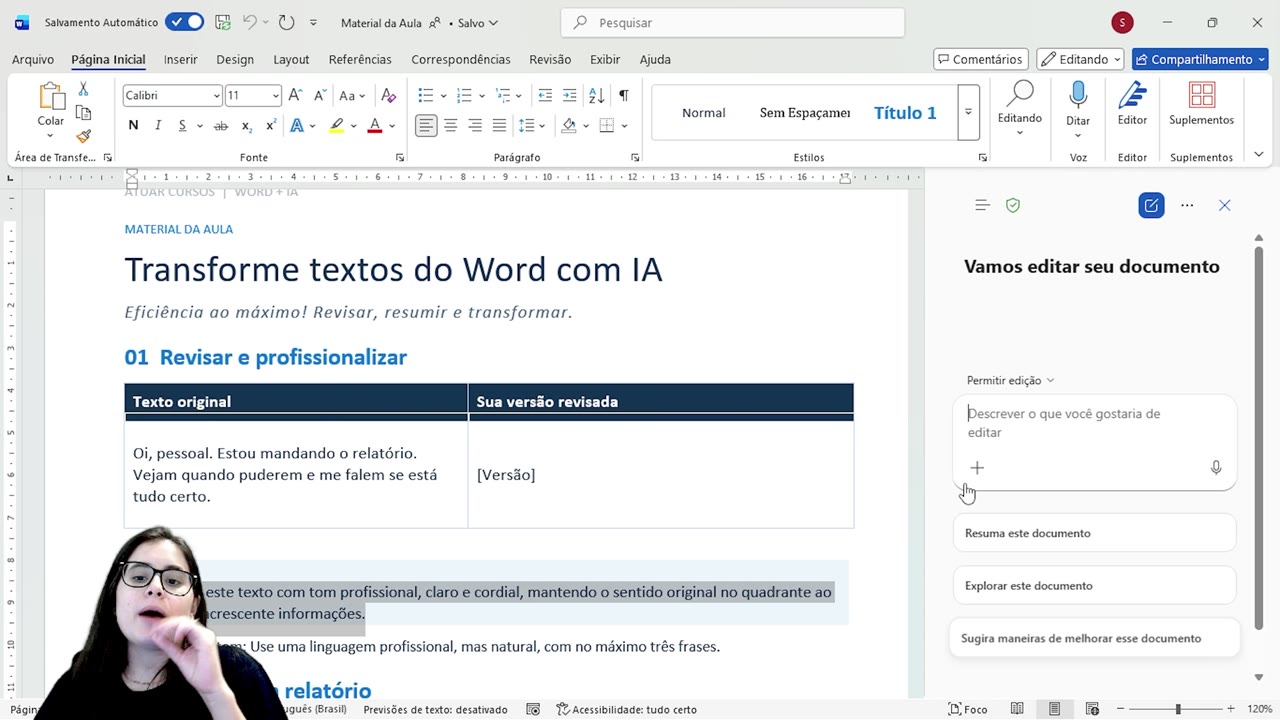Image resolution: width=1280 pixels, height=720 pixels.
Task: Select the Normal style
Action: pos(704,113)
